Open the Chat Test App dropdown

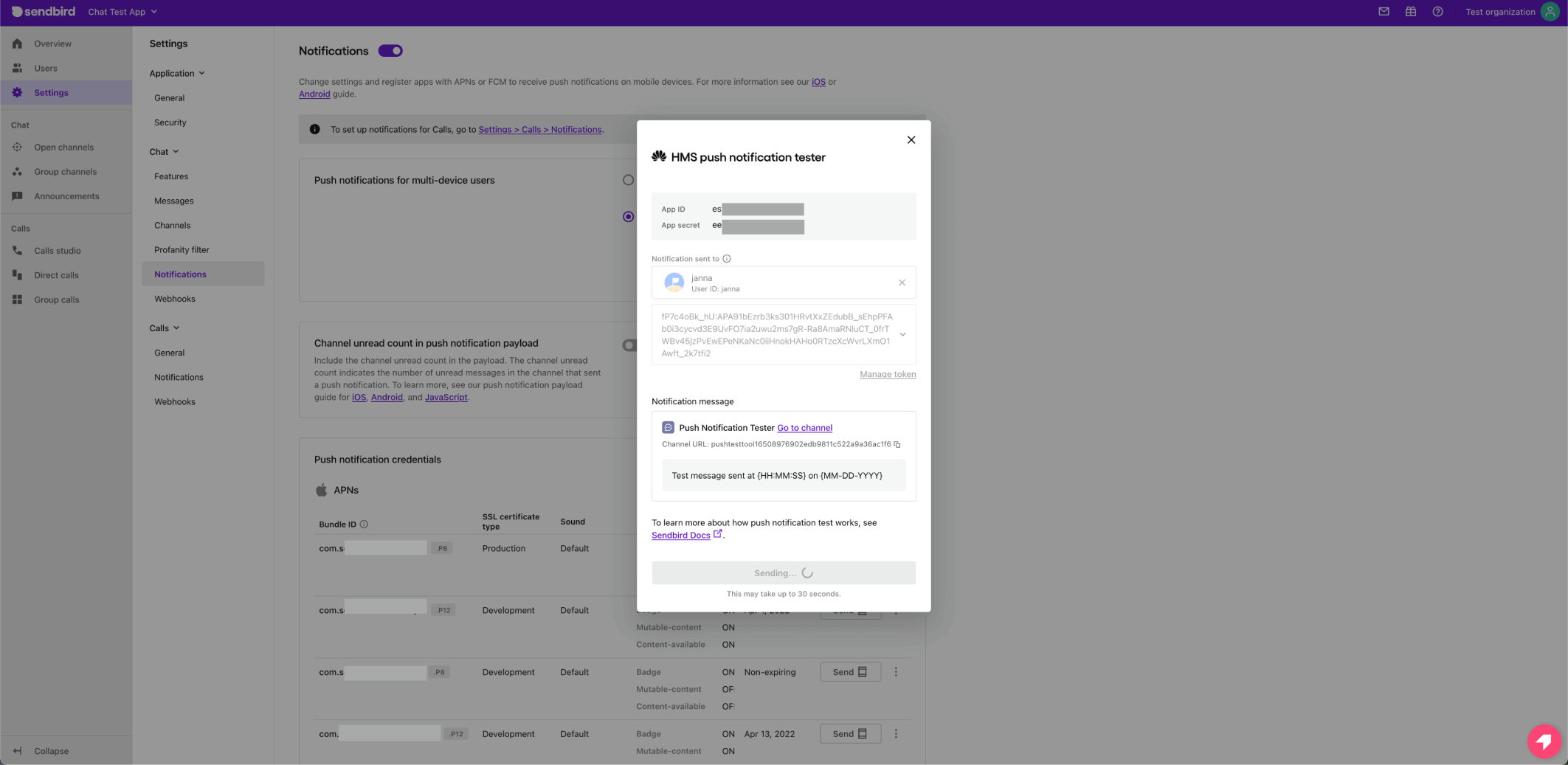point(122,12)
